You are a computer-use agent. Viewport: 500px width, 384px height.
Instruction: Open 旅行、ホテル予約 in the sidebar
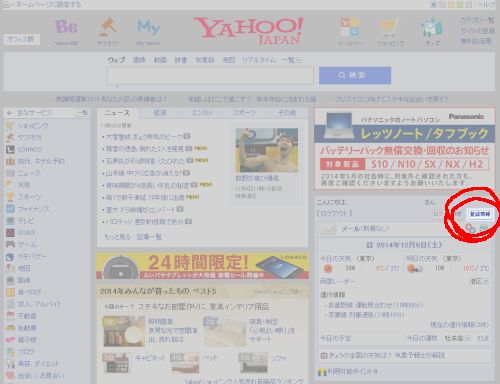(x=41, y=161)
